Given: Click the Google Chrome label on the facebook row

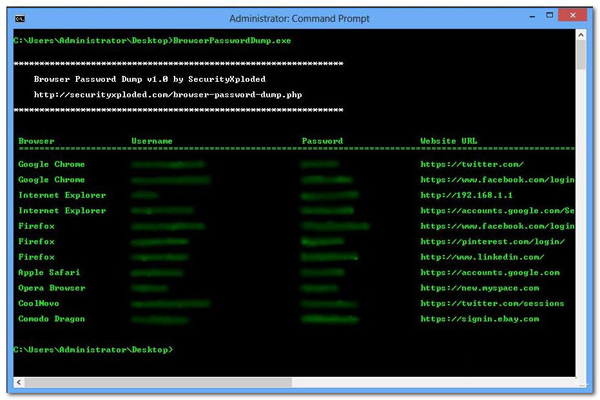Looking at the screenshot, I should point(52,180).
